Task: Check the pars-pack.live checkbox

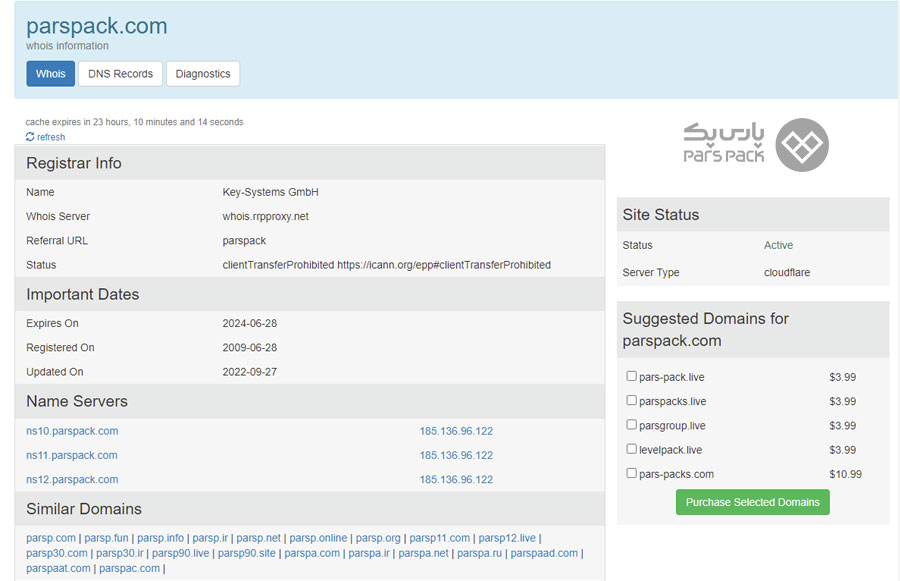Action: pos(631,376)
